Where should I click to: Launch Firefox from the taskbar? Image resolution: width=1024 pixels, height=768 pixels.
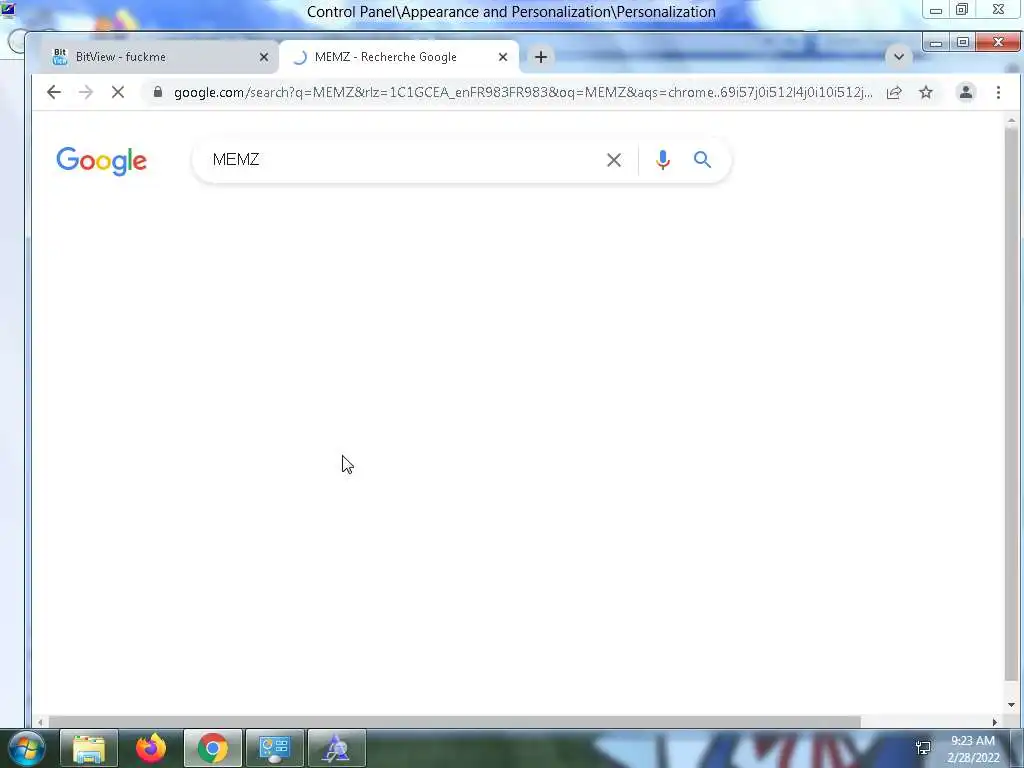151,748
